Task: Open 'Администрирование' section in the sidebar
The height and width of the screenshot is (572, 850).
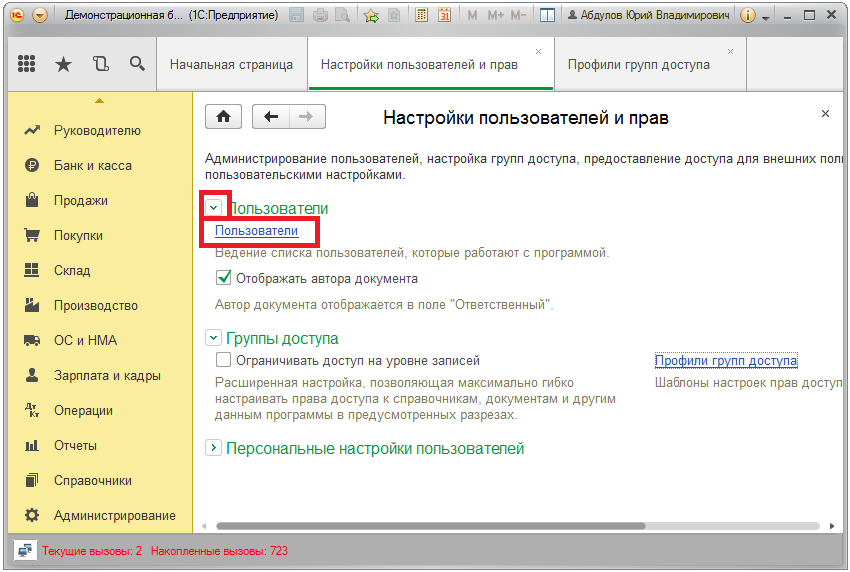Action: coord(114,516)
